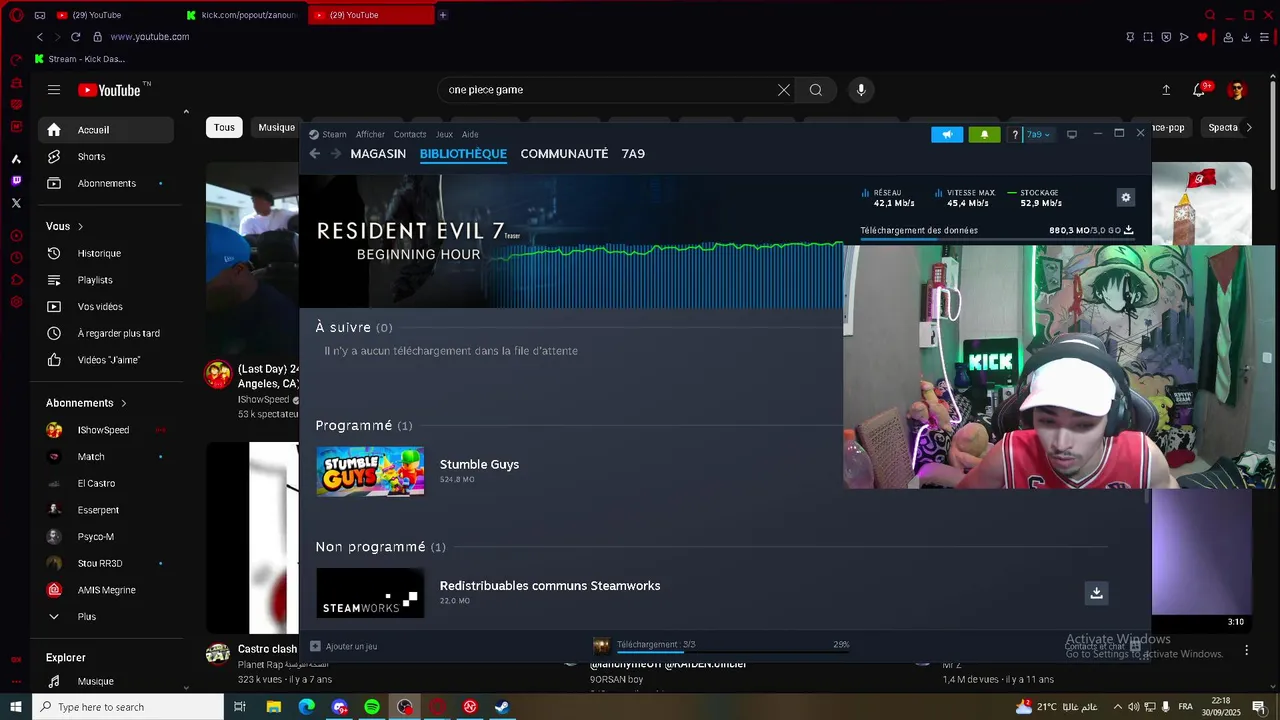This screenshot has height=720, width=1280.
Task: Go to Steam MAGASIN section
Action: point(378,154)
